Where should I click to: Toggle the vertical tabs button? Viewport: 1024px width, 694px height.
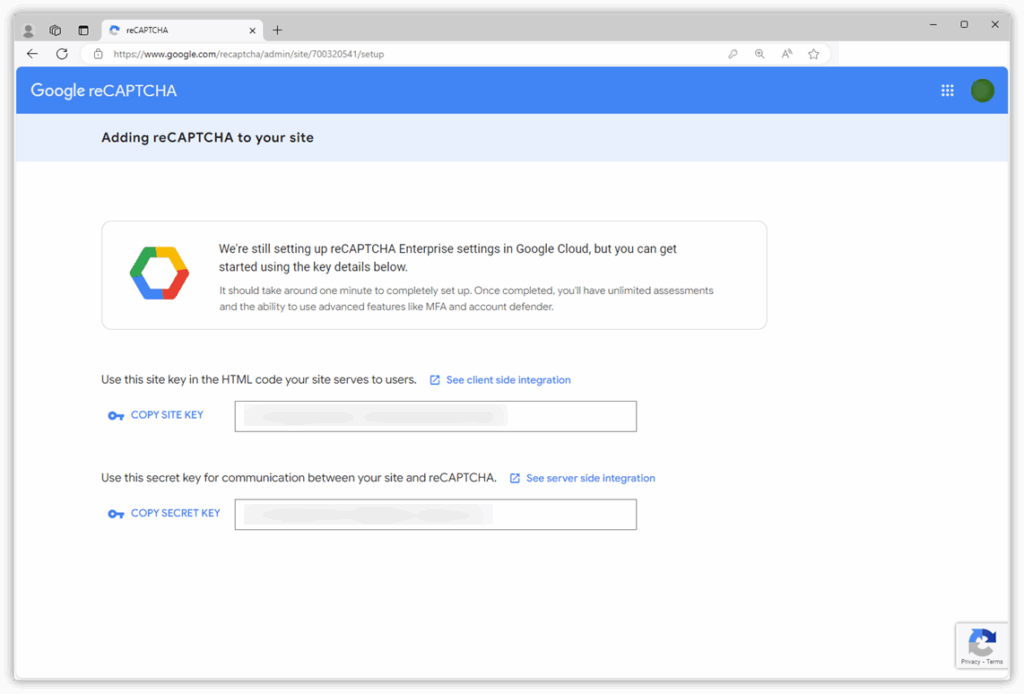coord(83,30)
